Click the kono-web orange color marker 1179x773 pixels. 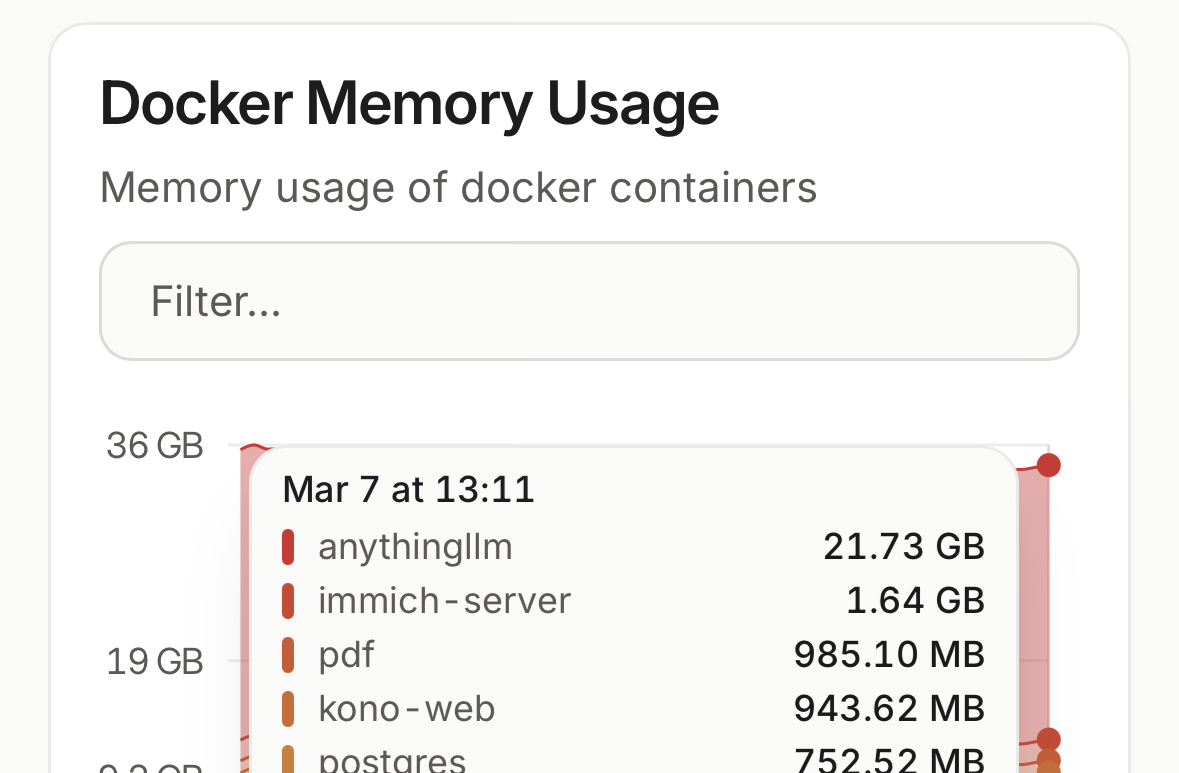[289, 709]
